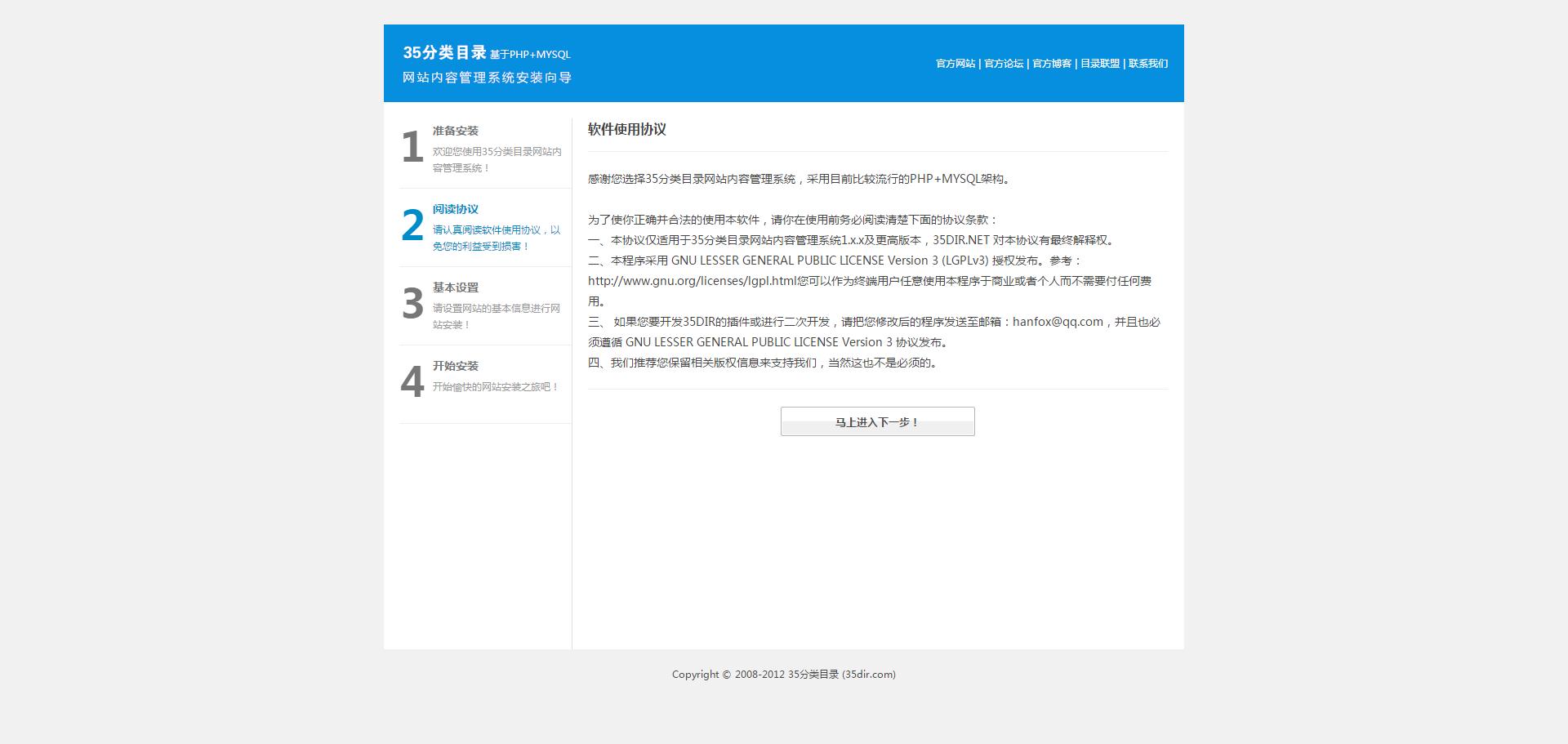This screenshot has height=744, width=1568.
Task: Click the large step number 1
Action: [412, 148]
